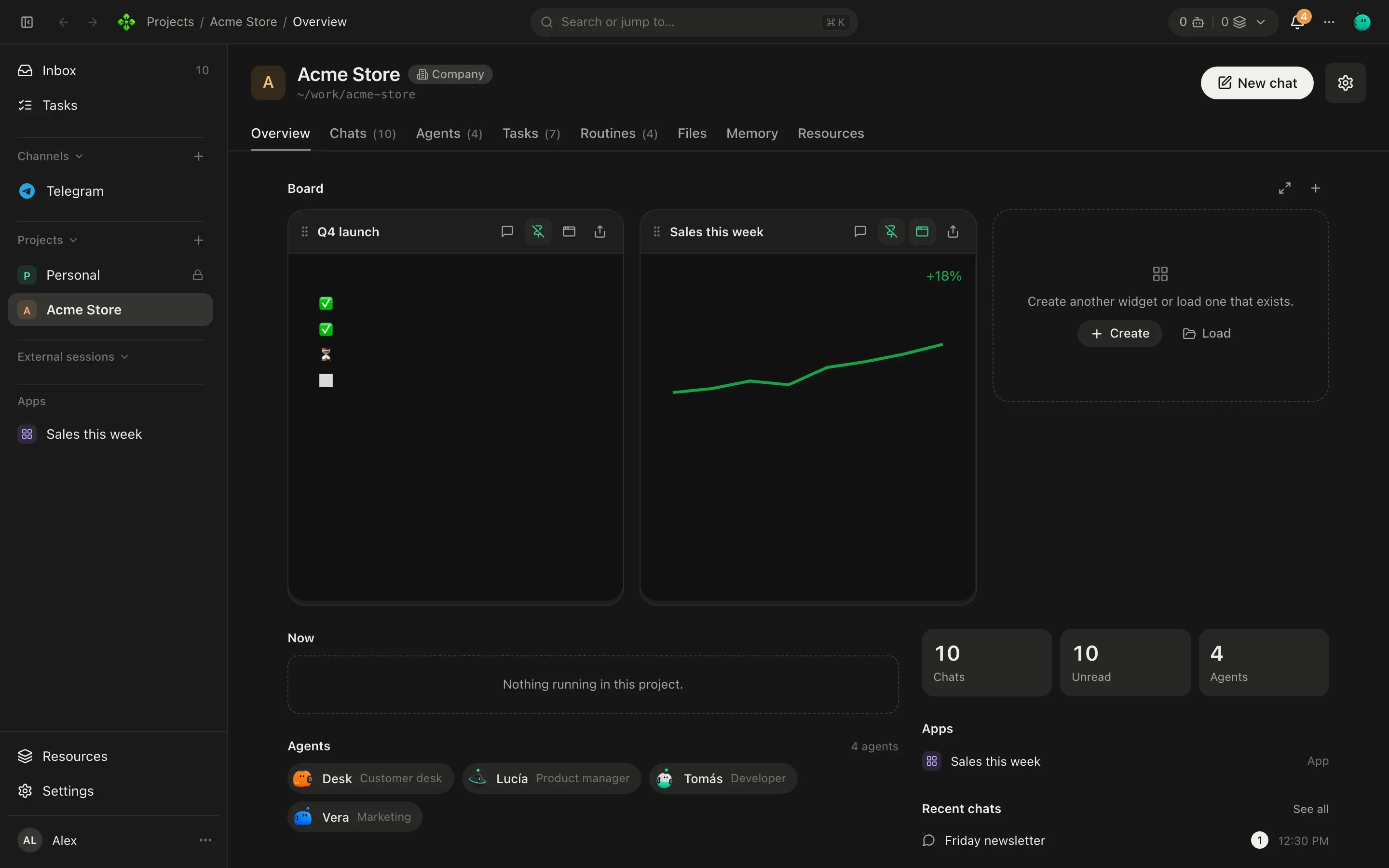Open chat for Q4 launch widget

pyautogui.click(x=507, y=231)
